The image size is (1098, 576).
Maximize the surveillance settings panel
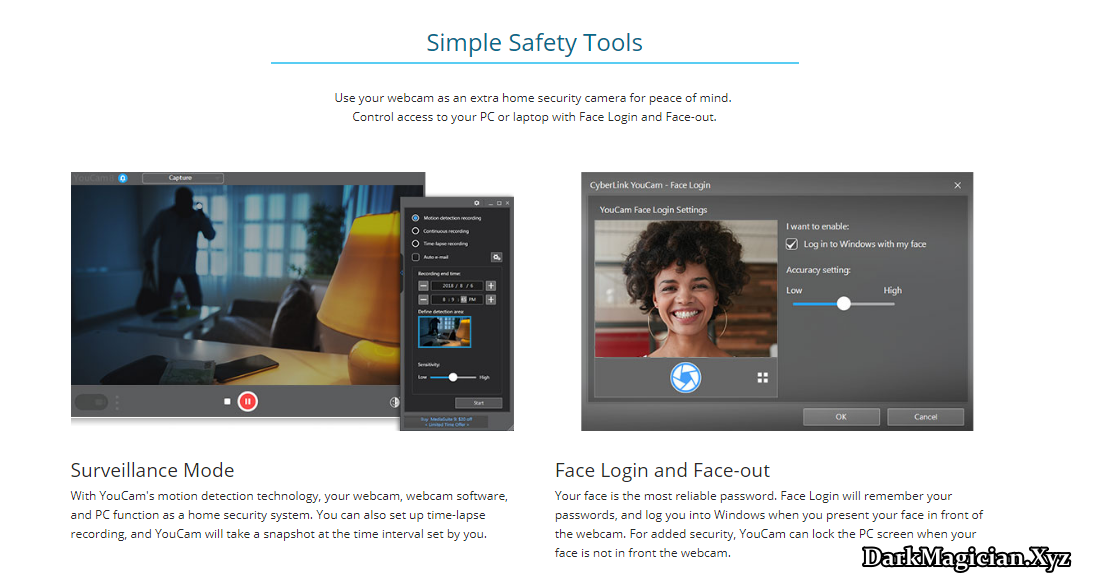pos(499,203)
